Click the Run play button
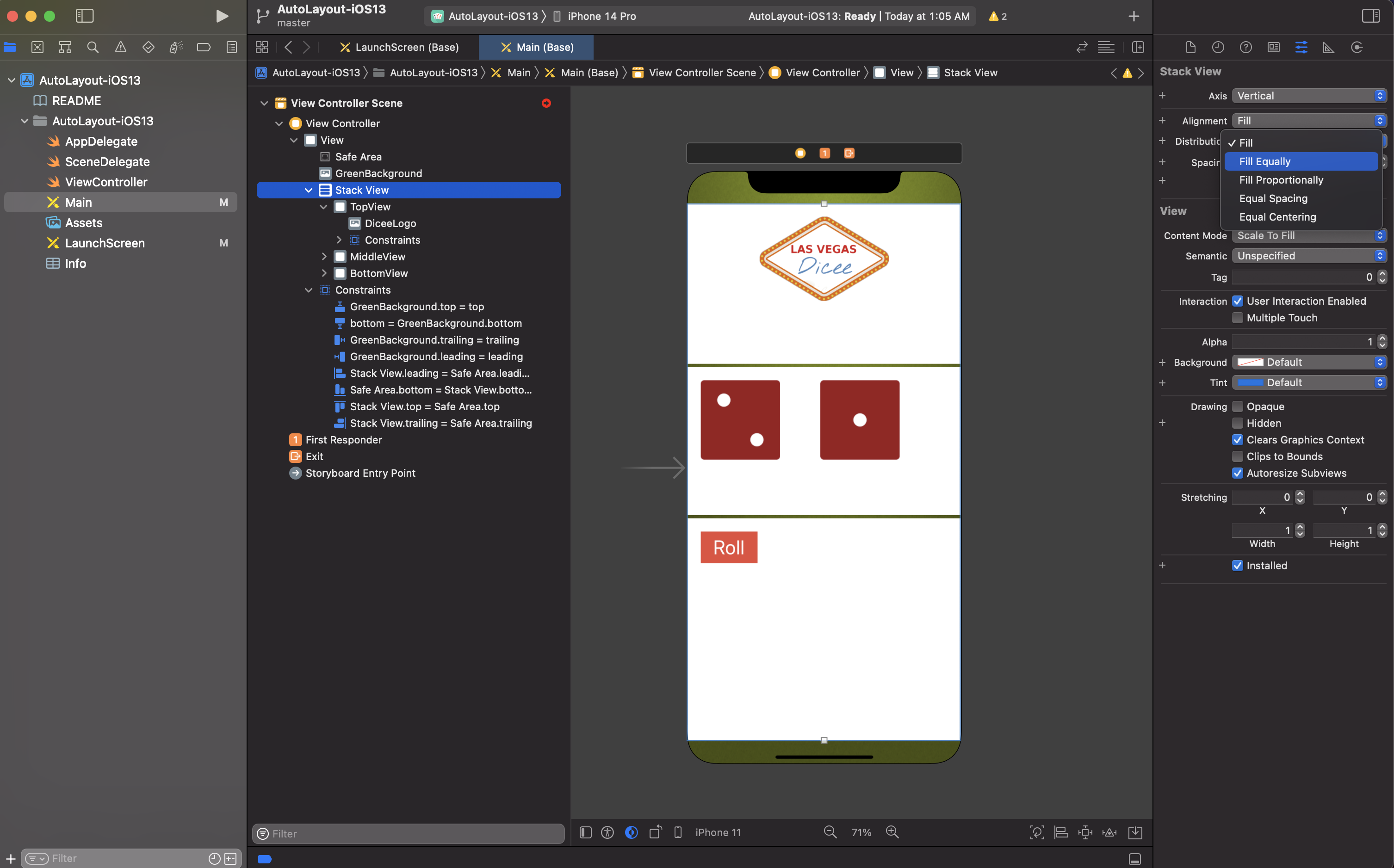This screenshot has width=1394, height=868. [x=222, y=16]
